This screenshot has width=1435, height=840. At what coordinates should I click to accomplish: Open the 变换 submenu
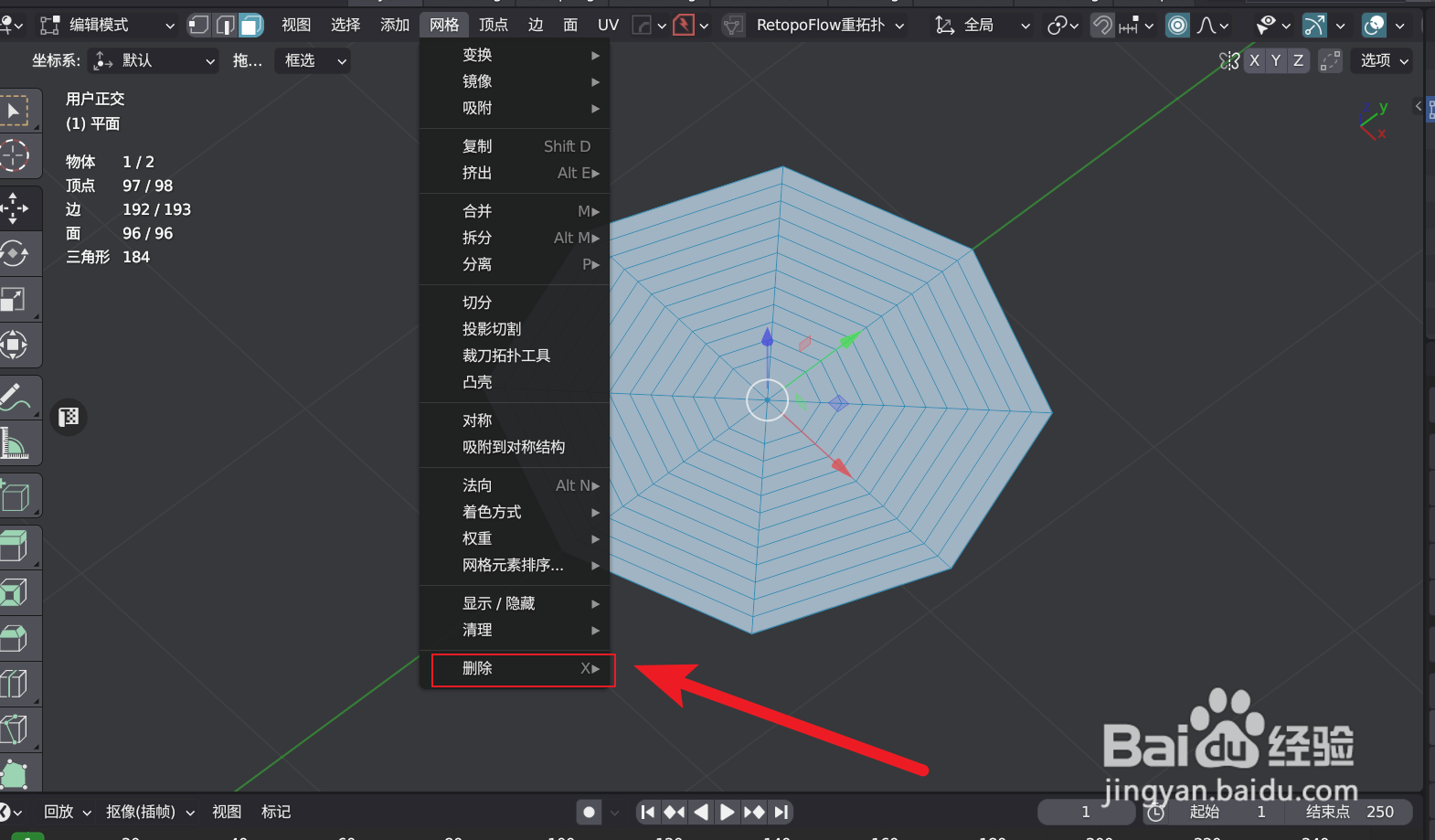[x=515, y=55]
